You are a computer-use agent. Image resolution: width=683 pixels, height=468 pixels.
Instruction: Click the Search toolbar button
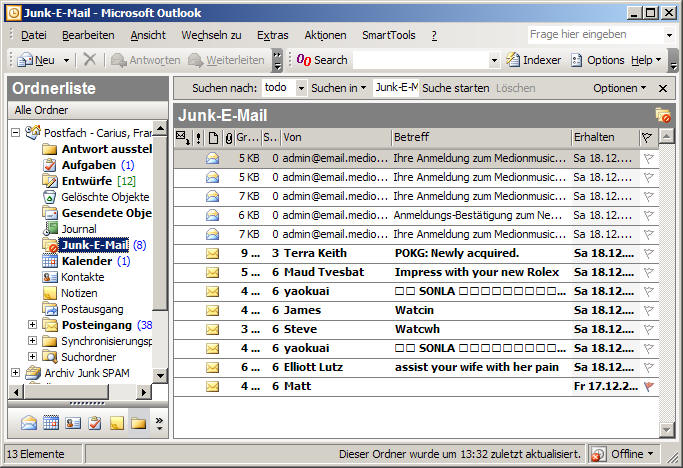321,60
